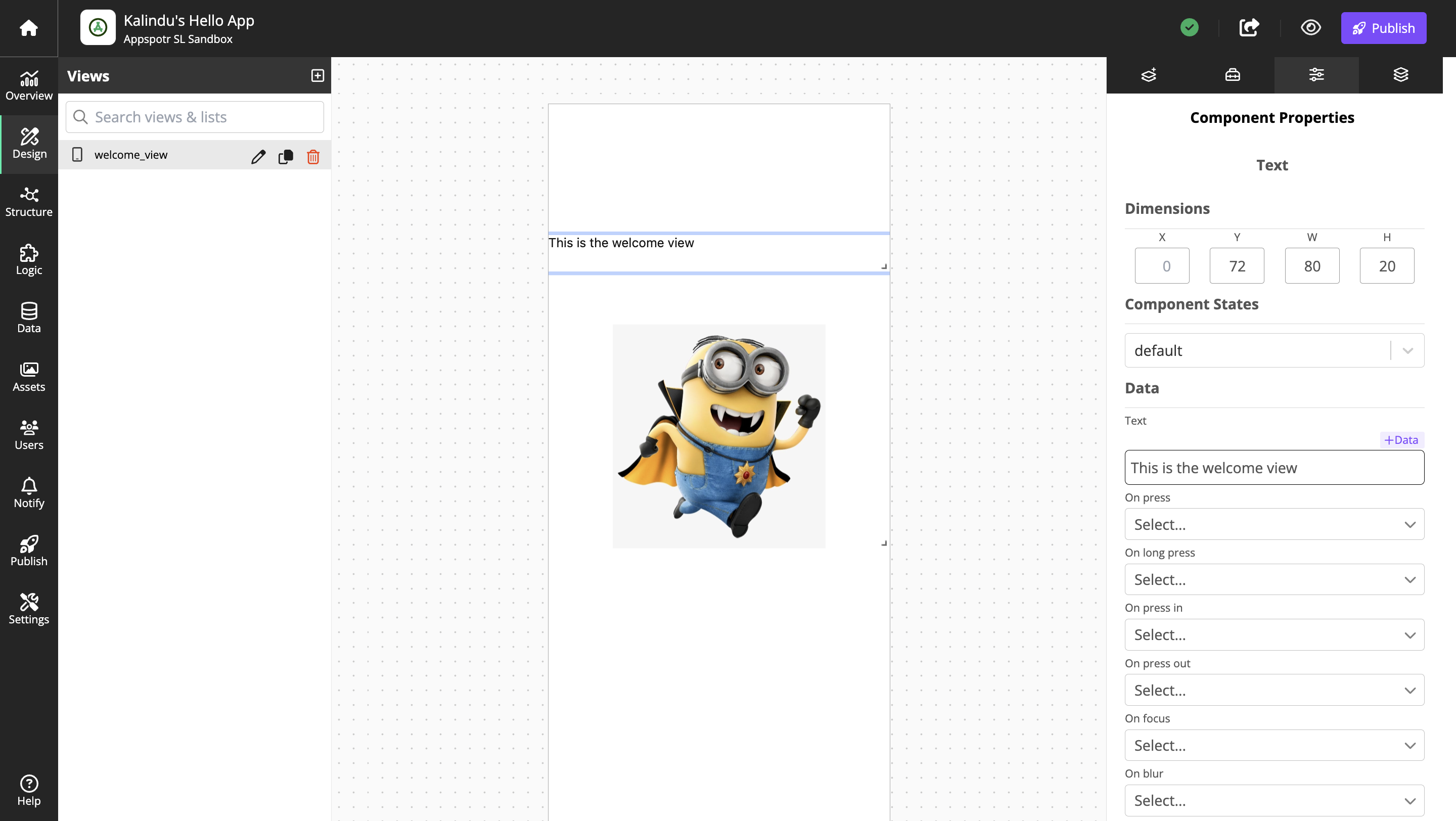1456x821 pixels.
Task: Click the purple Publish button
Action: [x=1383, y=28]
